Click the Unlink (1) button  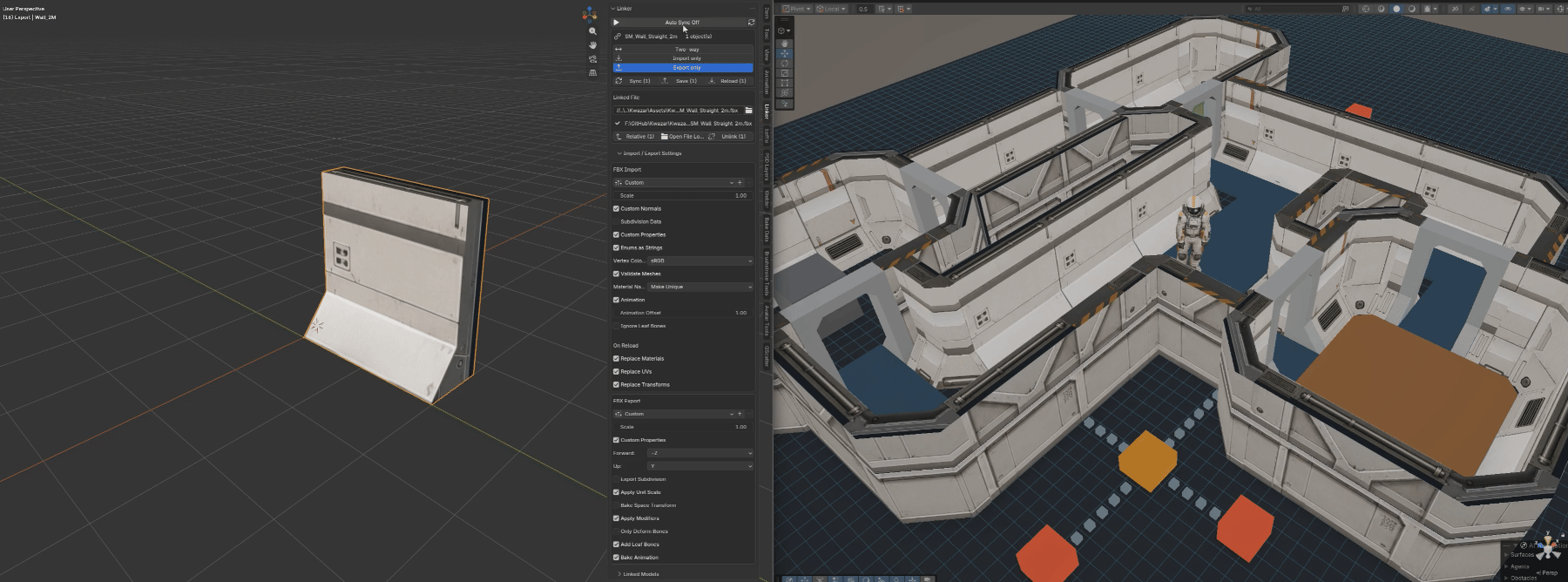[x=729, y=137]
